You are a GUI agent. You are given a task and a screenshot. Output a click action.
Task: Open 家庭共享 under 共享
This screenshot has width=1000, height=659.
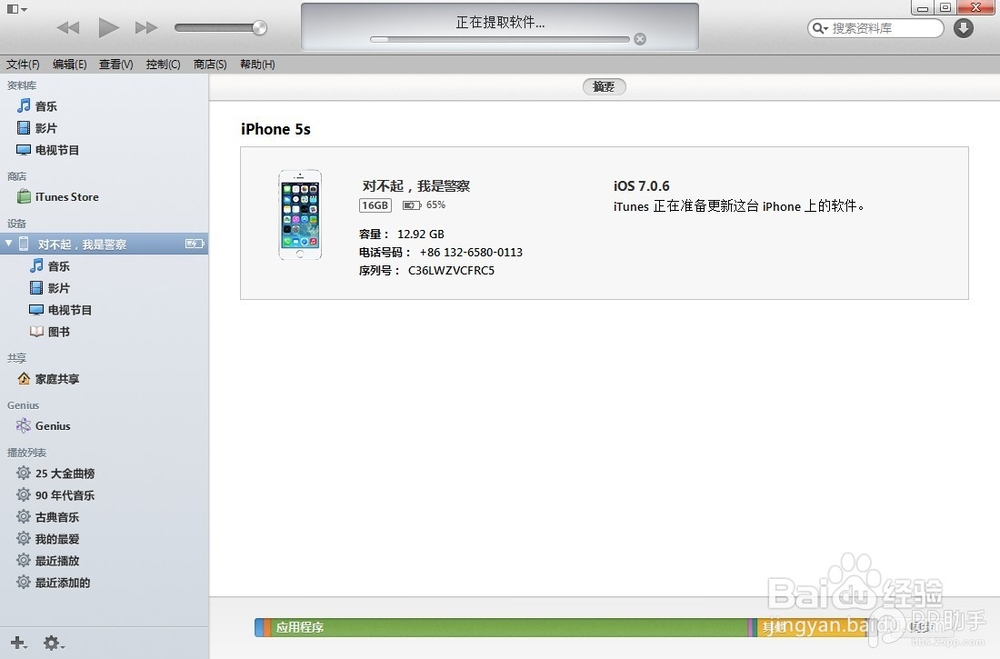coord(55,379)
